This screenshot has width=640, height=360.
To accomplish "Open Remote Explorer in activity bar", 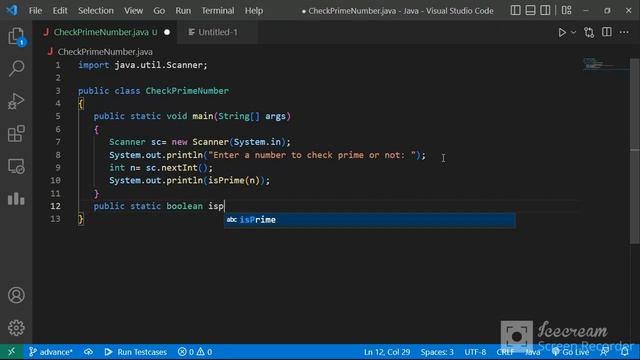I will click(x=16, y=166).
